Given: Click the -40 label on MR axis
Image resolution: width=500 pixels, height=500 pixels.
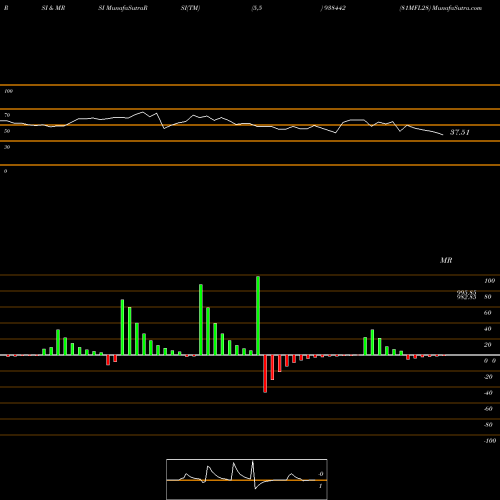Looking at the screenshot, I should tap(488, 393).
